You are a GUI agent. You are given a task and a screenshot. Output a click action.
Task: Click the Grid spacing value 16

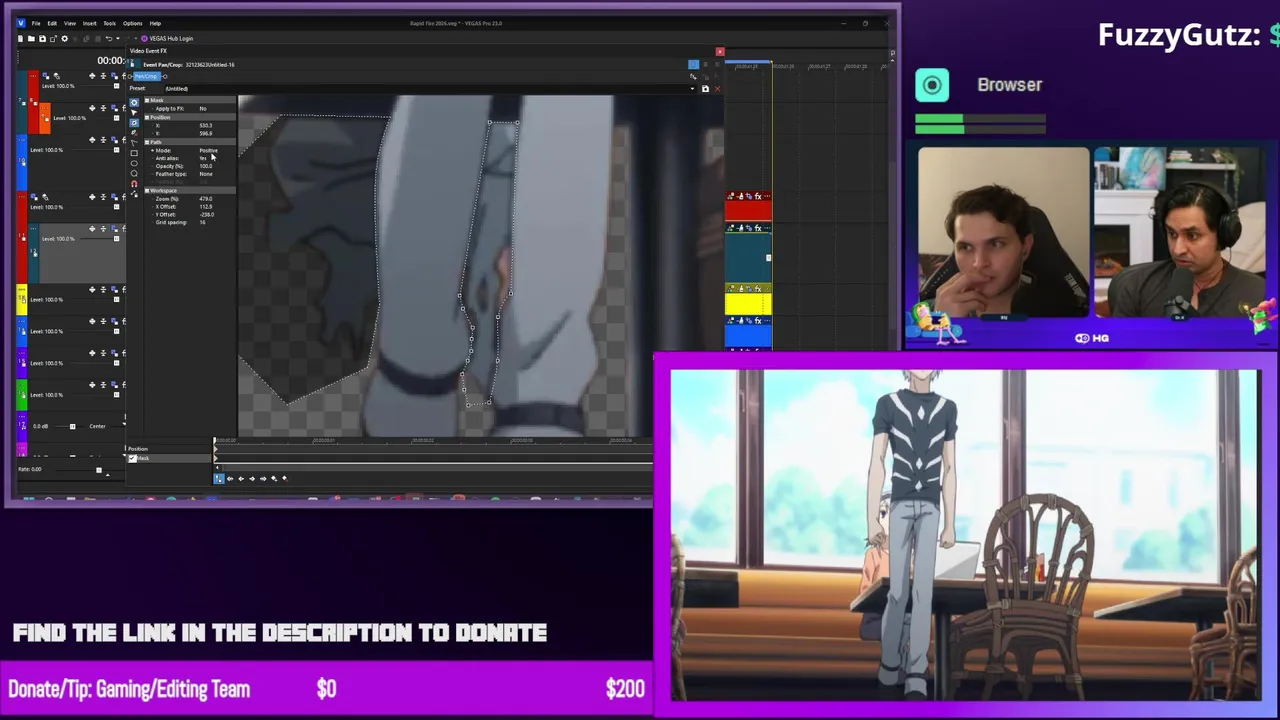pos(202,222)
